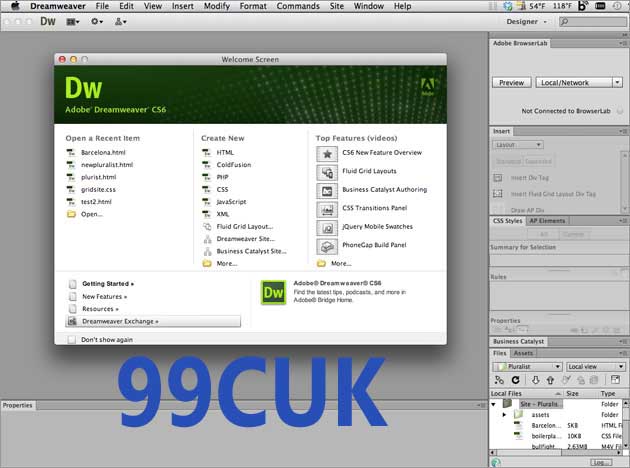Screen dimensions: 630x468
Task: Select the CSS Styles tab
Action: [x=507, y=221]
